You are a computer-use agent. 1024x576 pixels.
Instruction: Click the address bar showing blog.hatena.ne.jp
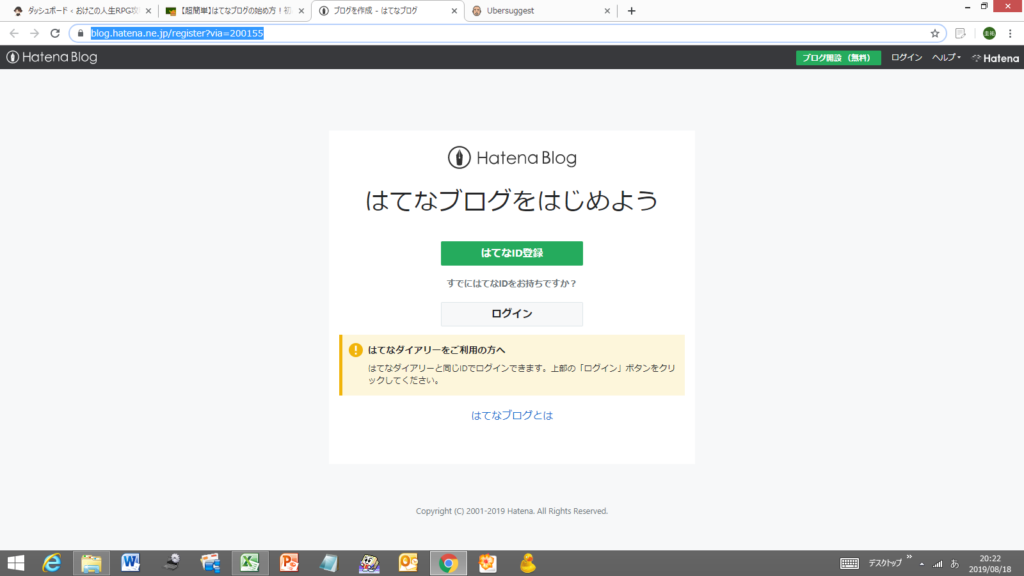(x=507, y=33)
